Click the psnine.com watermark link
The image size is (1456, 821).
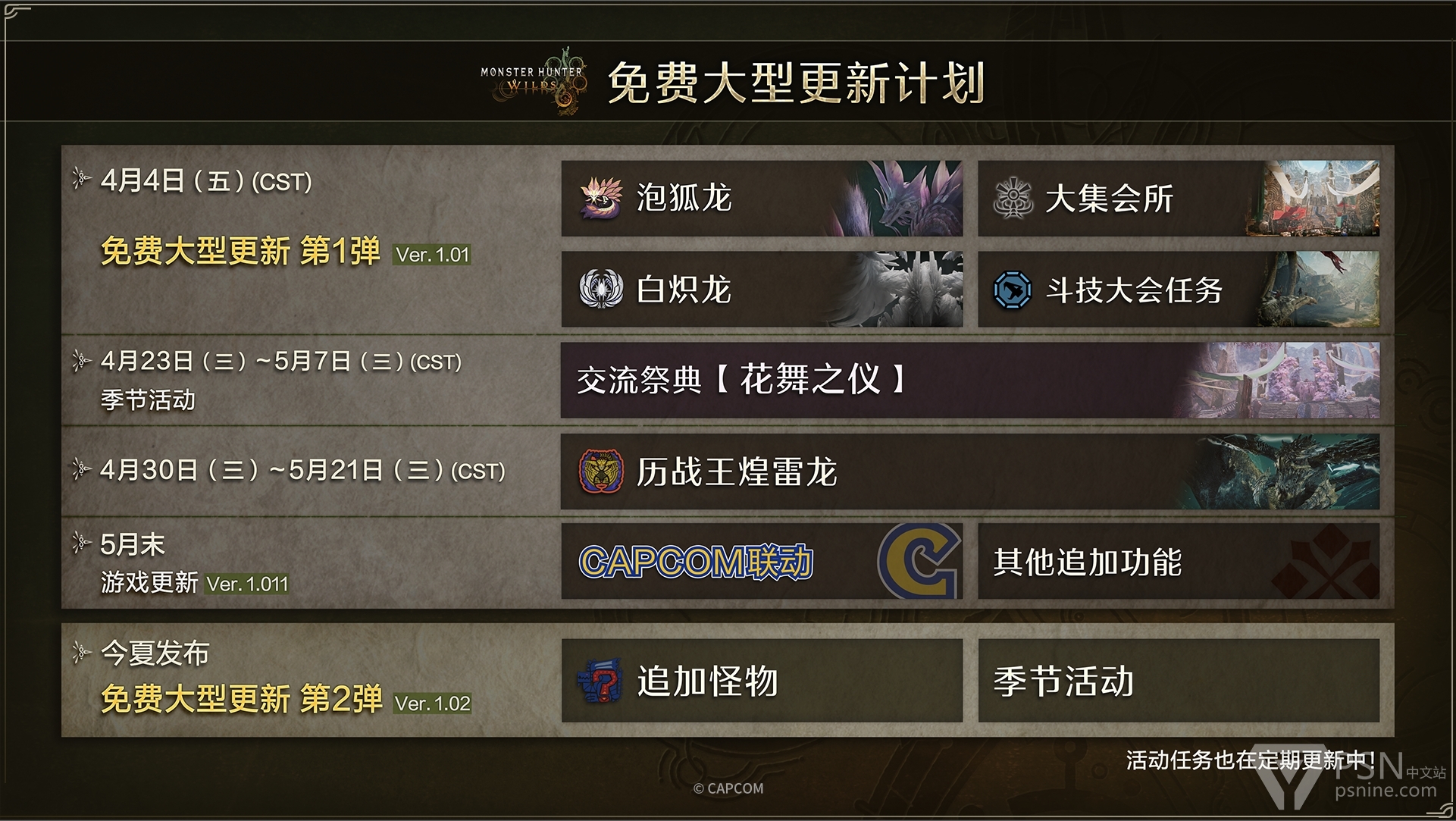coord(1386,791)
